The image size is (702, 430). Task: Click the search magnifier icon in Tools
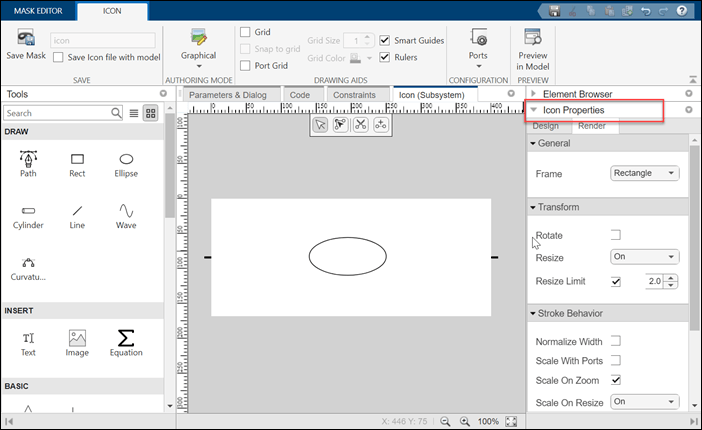116,113
